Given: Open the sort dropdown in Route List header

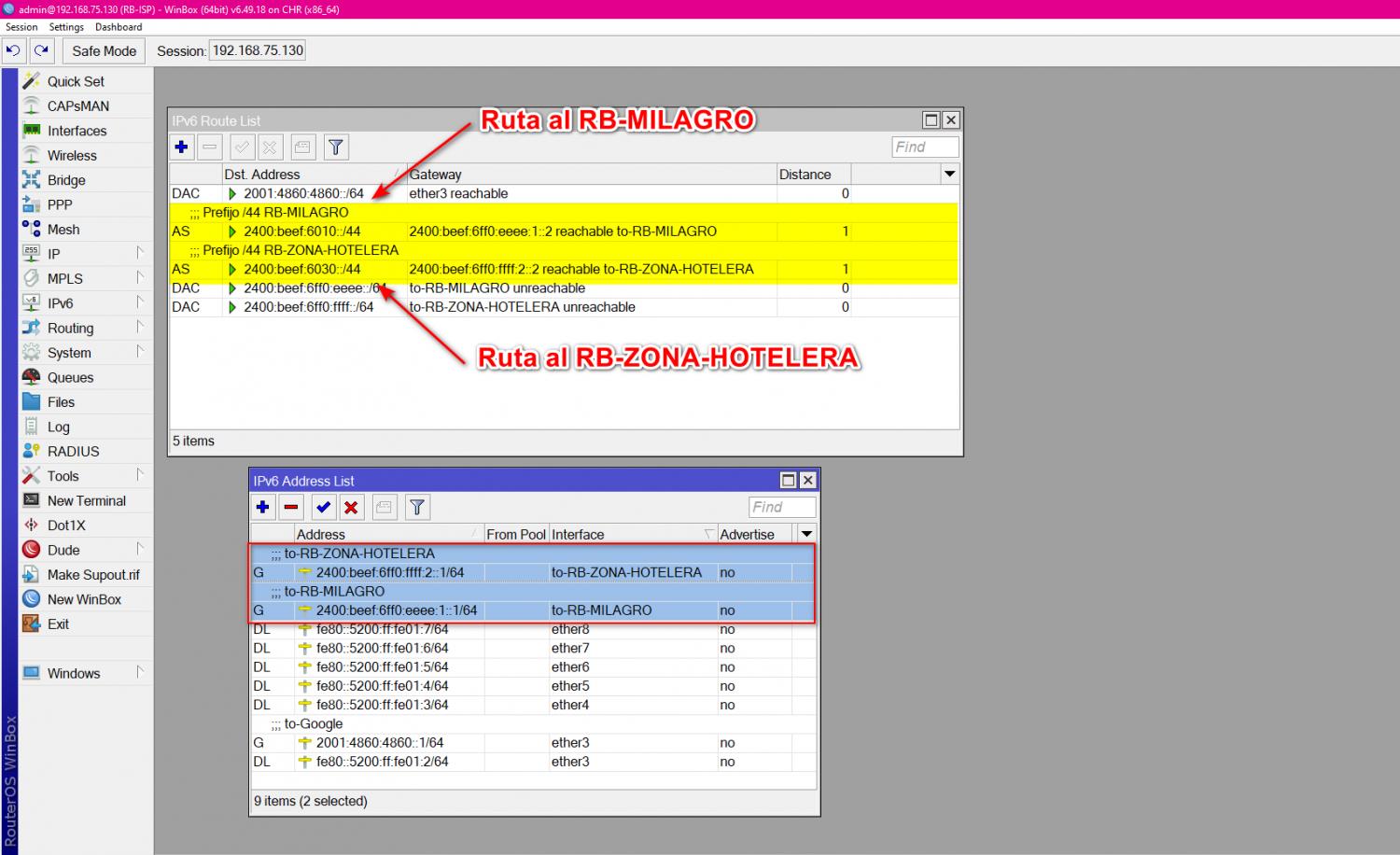Looking at the screenshot, I should tap(949, 174).
